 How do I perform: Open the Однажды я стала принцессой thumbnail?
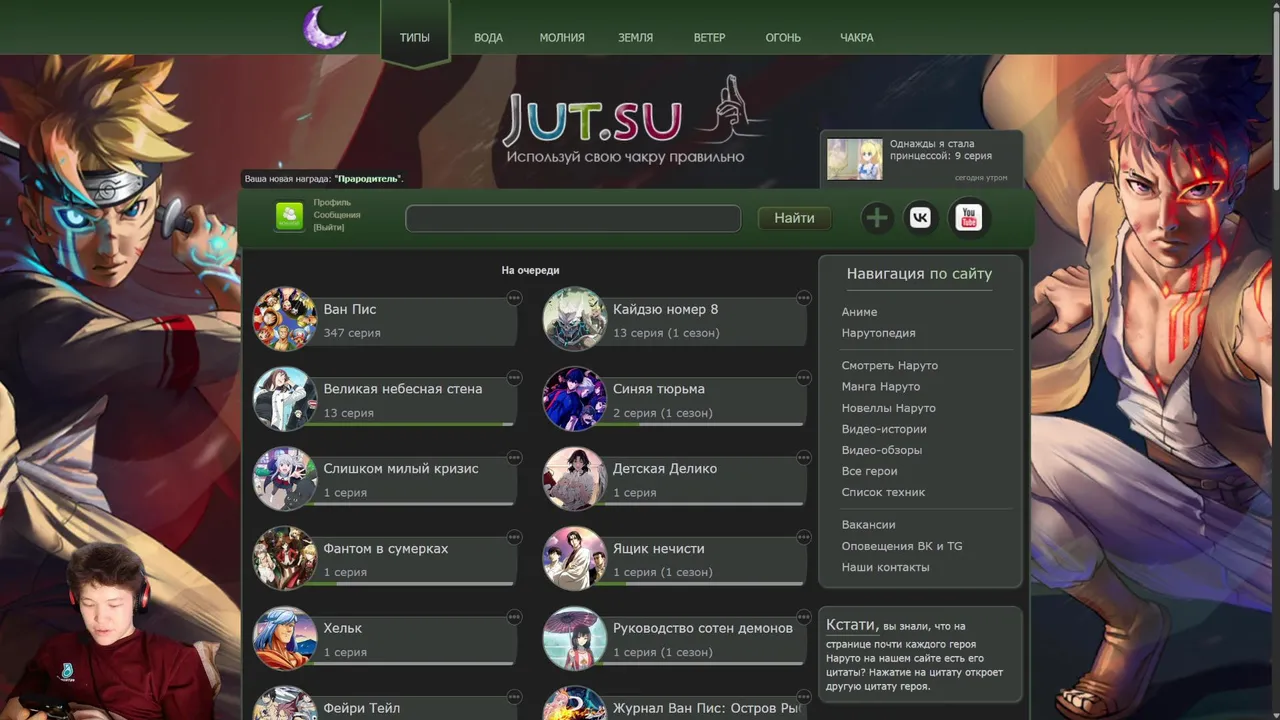tap(855, 159)
